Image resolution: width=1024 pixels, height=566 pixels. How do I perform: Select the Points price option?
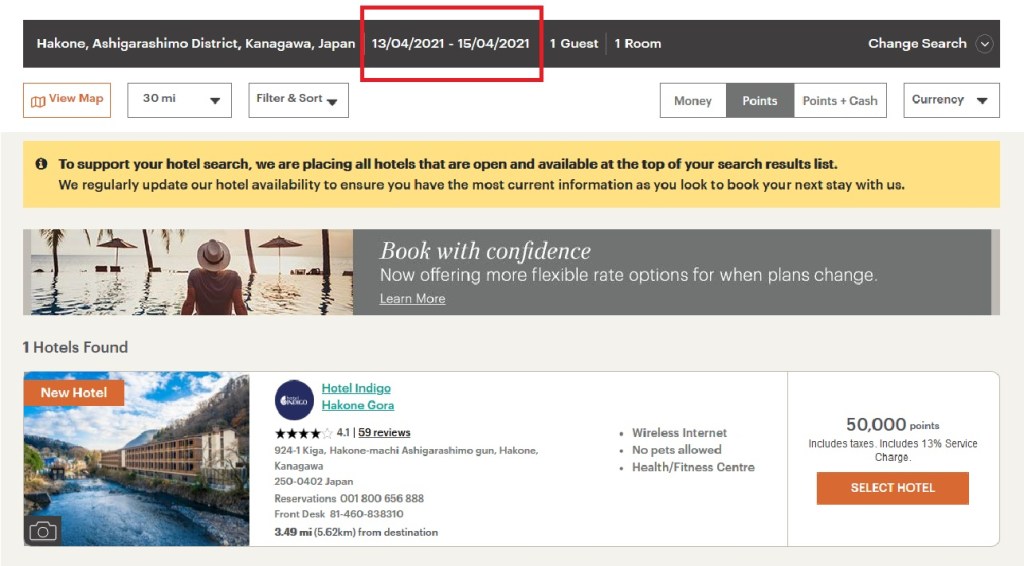pyautogui.click(x=759, y=100)
